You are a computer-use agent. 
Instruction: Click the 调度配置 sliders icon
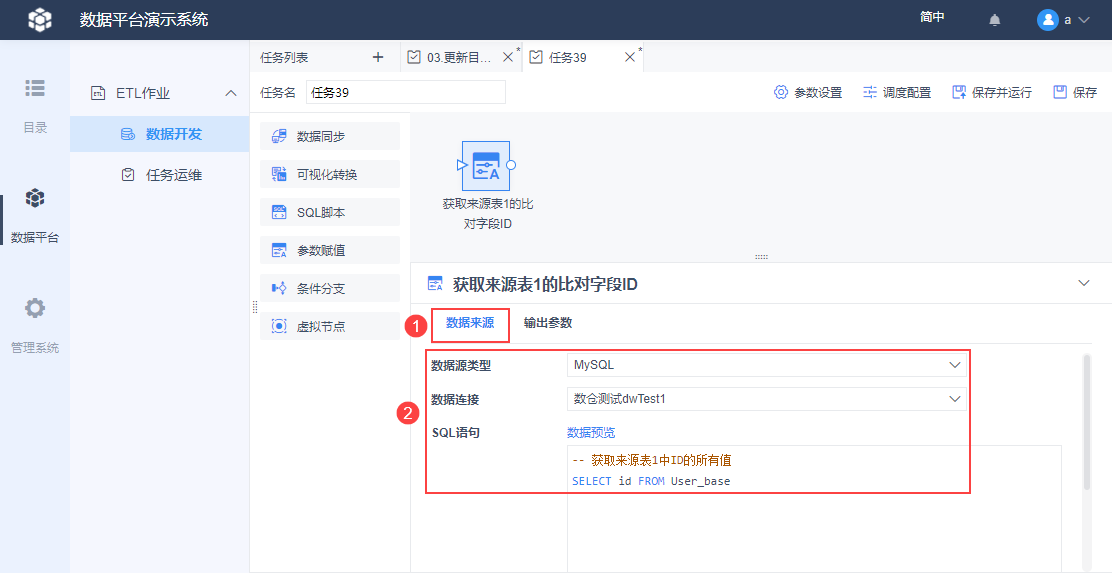(x=870, y=92)
